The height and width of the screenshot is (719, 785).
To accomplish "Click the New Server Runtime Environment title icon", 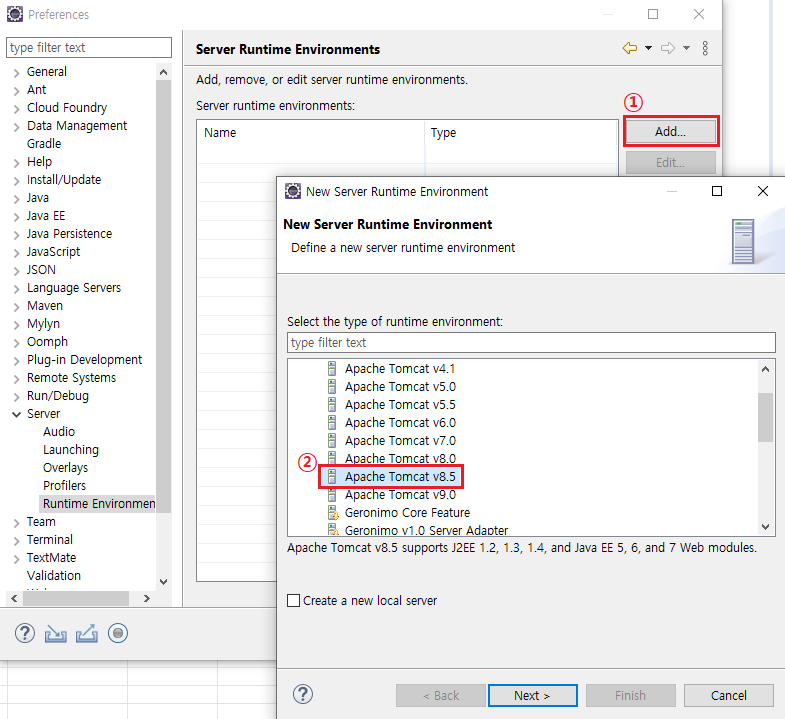I will (293, 191).
